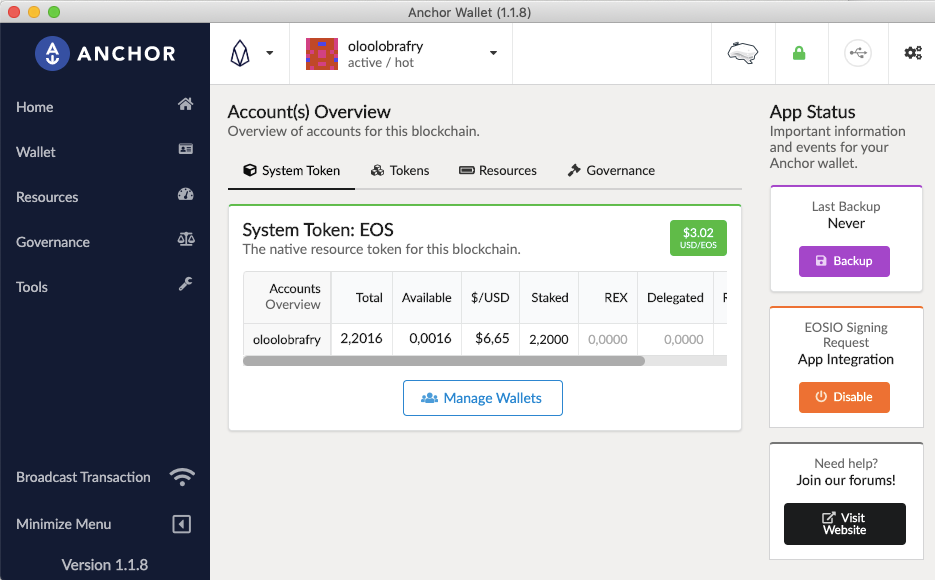The image size is (935, 580).
Task: Click the external link icon in Visit Website
Action: (x=829, y=517)
